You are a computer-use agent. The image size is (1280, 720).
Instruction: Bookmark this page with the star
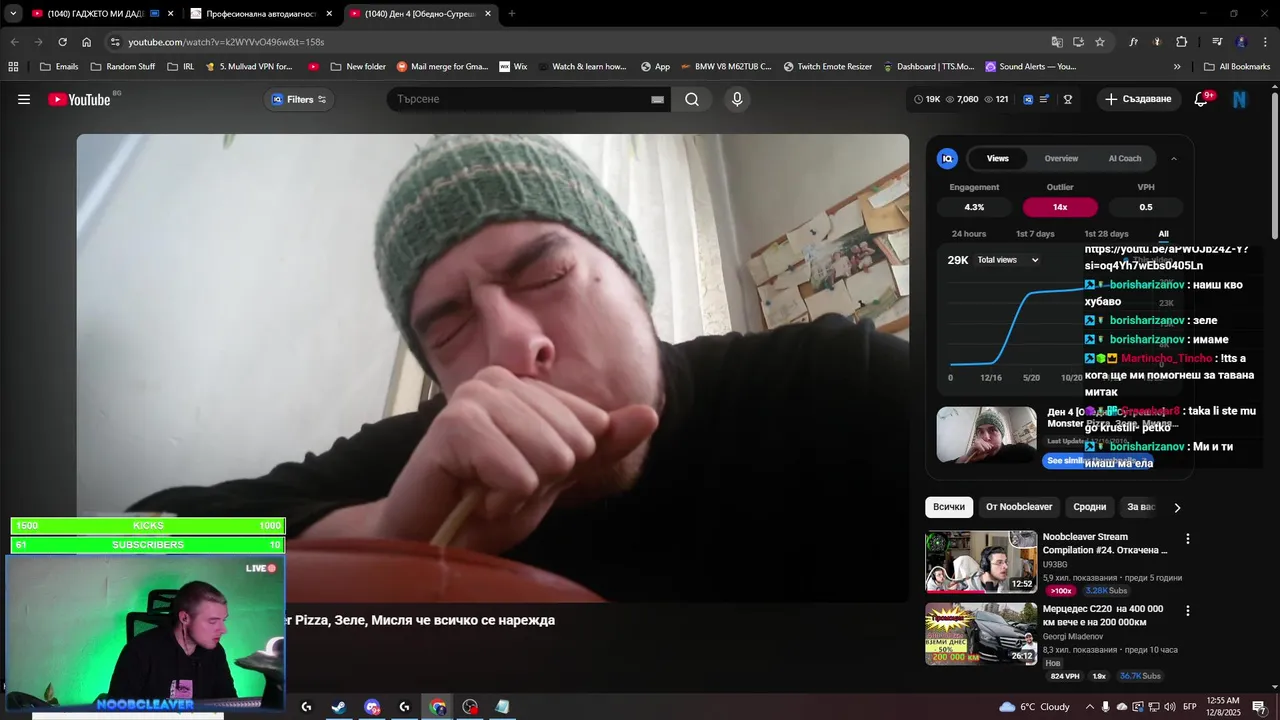point(1100,42)
